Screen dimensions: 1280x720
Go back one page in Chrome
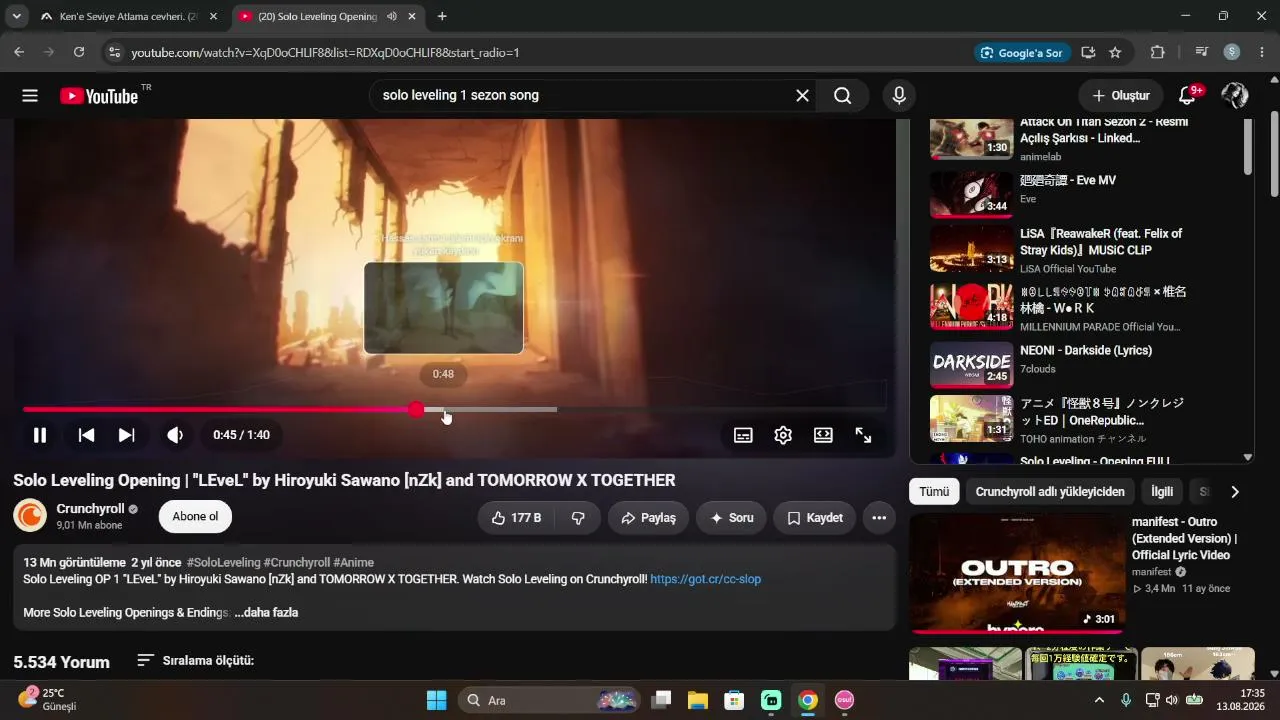19,52
